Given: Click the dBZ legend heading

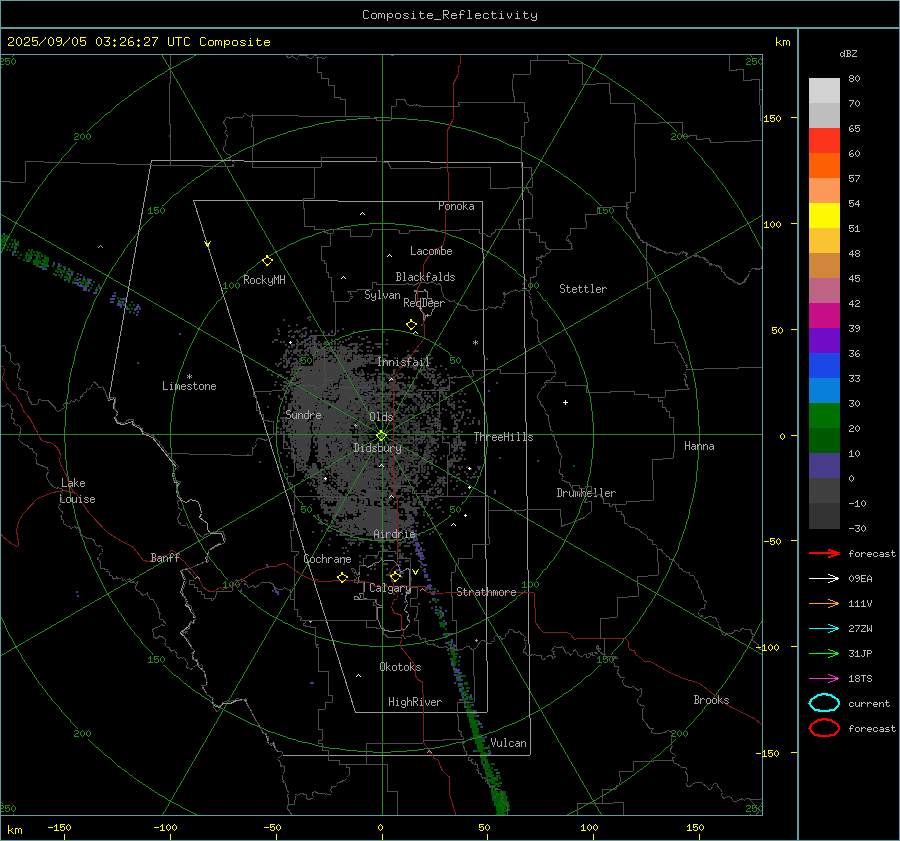Looking at the screenshot, I should coord(848,53).
